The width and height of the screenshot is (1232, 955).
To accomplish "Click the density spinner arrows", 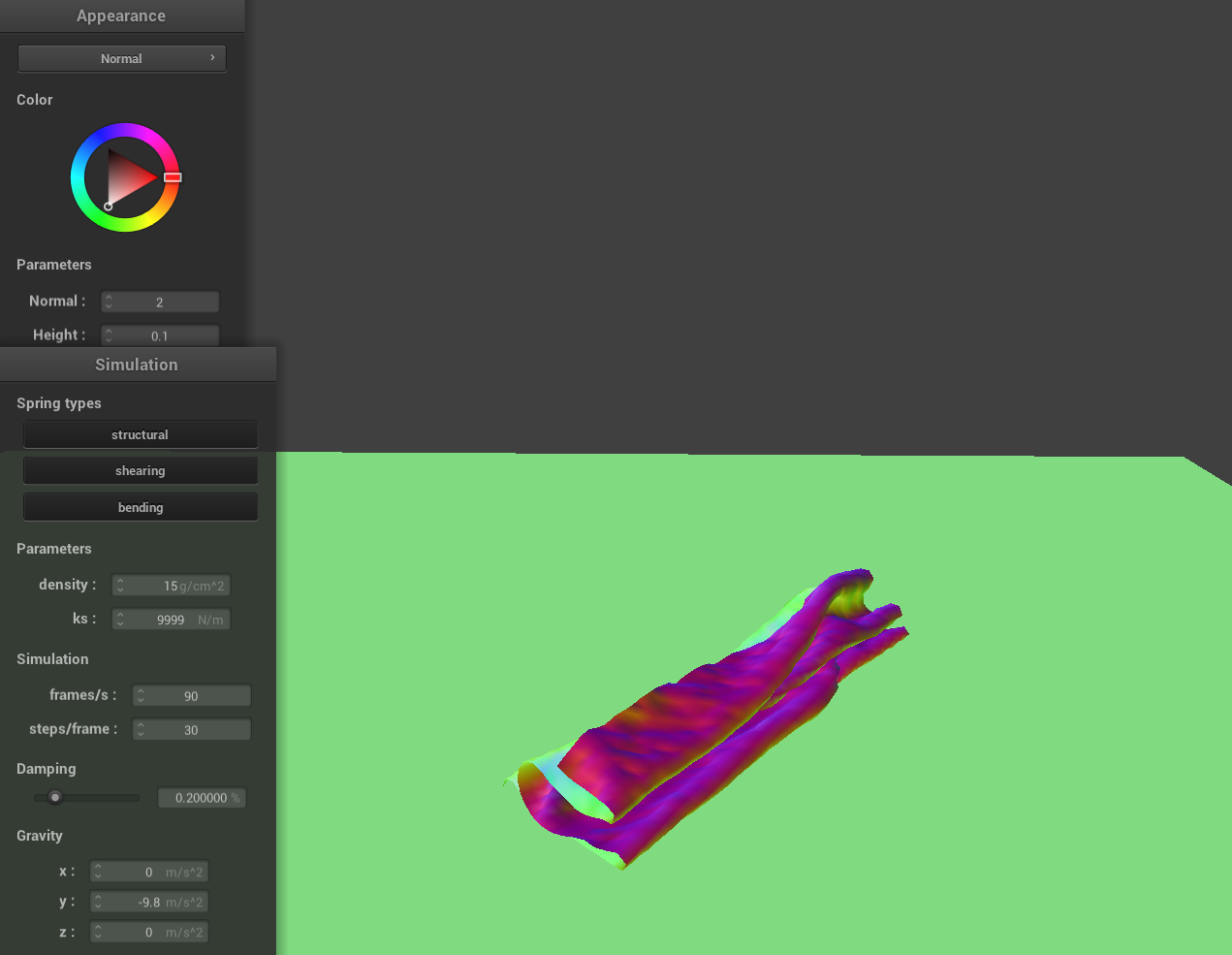I will coord(120,586).
